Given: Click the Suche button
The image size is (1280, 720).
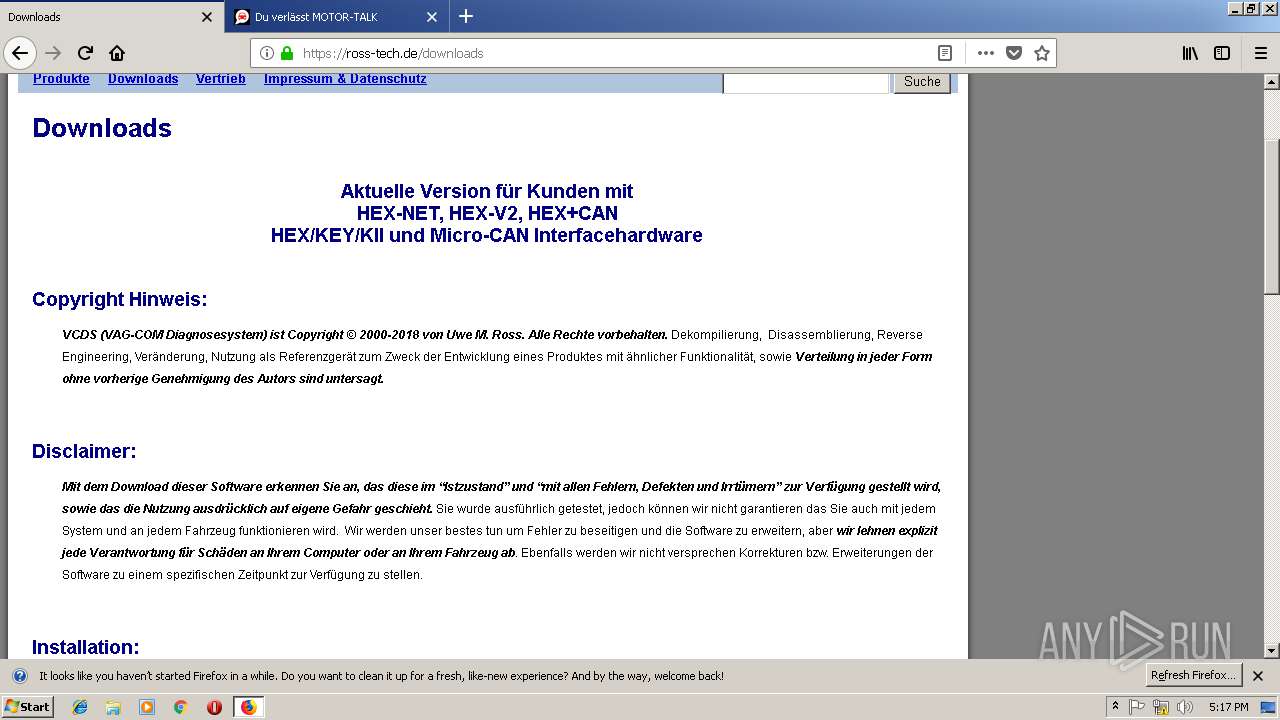Looking at the screenshot, I should [x=922, y=82].
